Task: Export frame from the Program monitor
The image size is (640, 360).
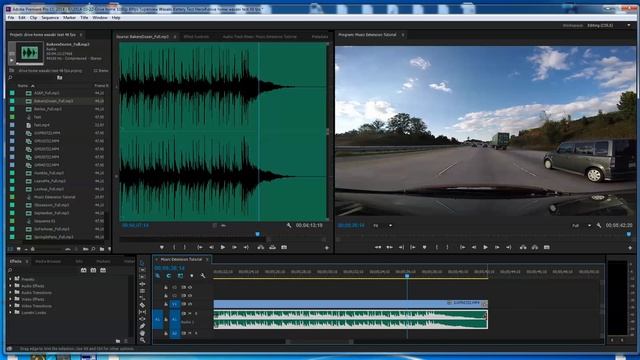Action: pos(547,247)
